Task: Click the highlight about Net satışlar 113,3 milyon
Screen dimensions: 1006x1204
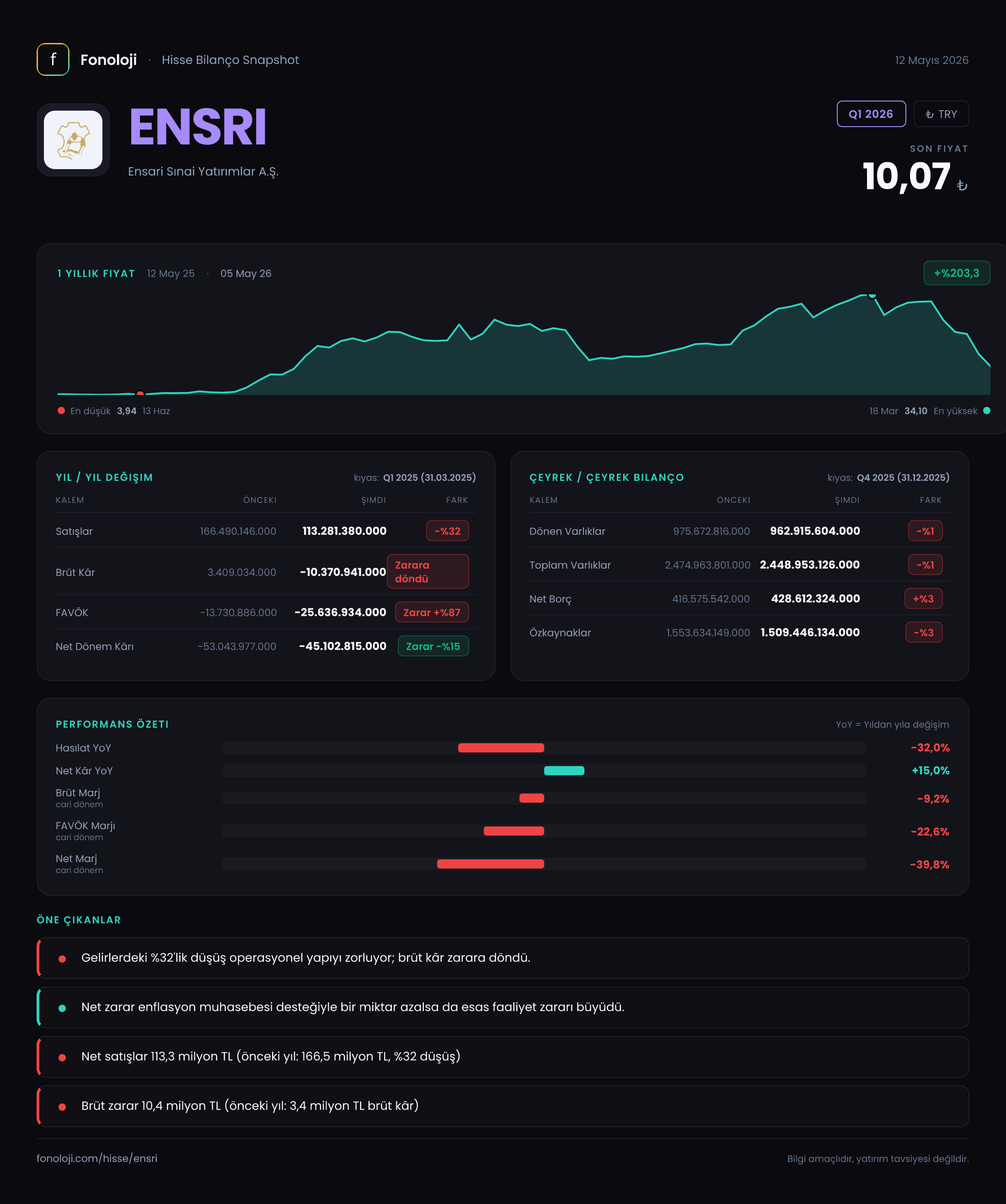Action: click(x=503, y=1057)
